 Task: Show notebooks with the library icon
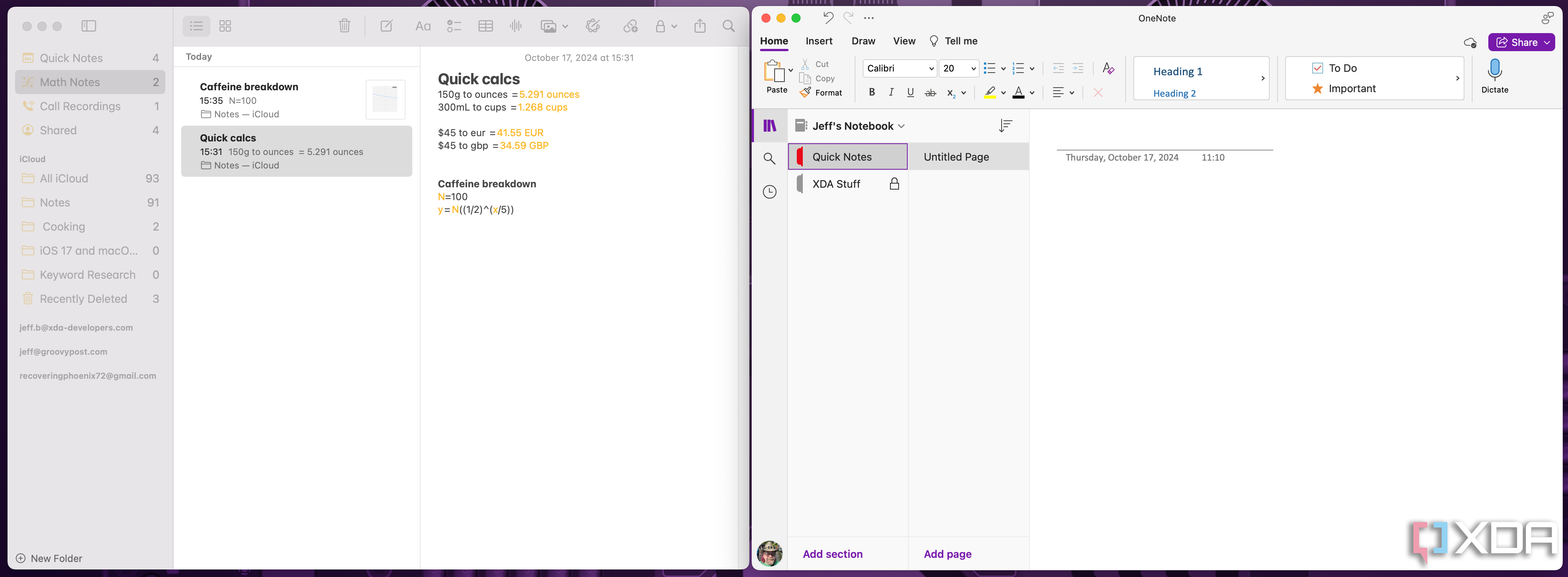(770, 126)
